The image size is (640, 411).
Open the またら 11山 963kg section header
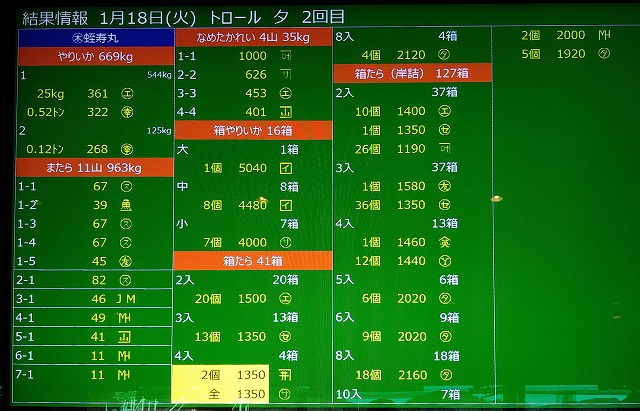coord(95,167)
